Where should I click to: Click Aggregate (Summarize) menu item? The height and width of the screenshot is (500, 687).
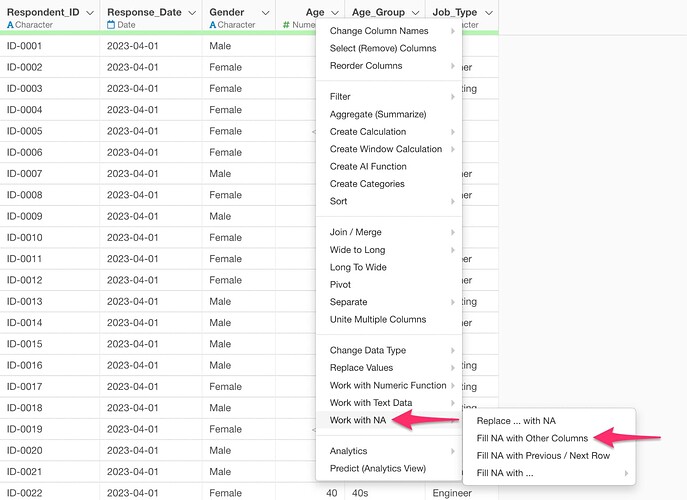point(378,114)
